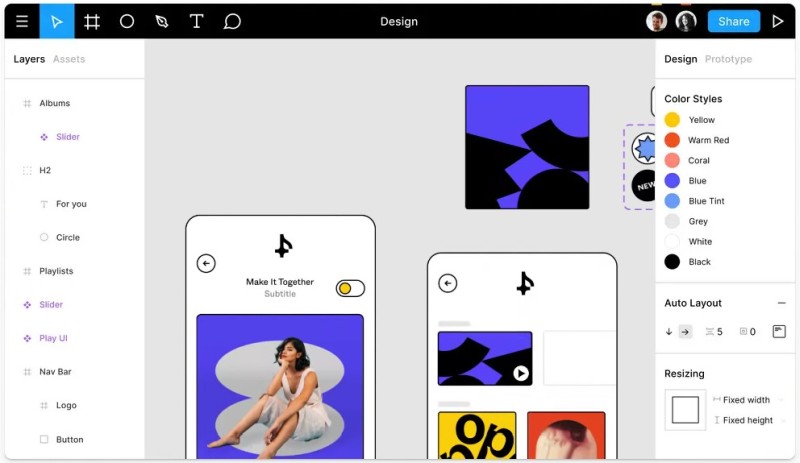Select the Frame tool
This screenshot has width=800, height=463.
[x=92, y=21]
